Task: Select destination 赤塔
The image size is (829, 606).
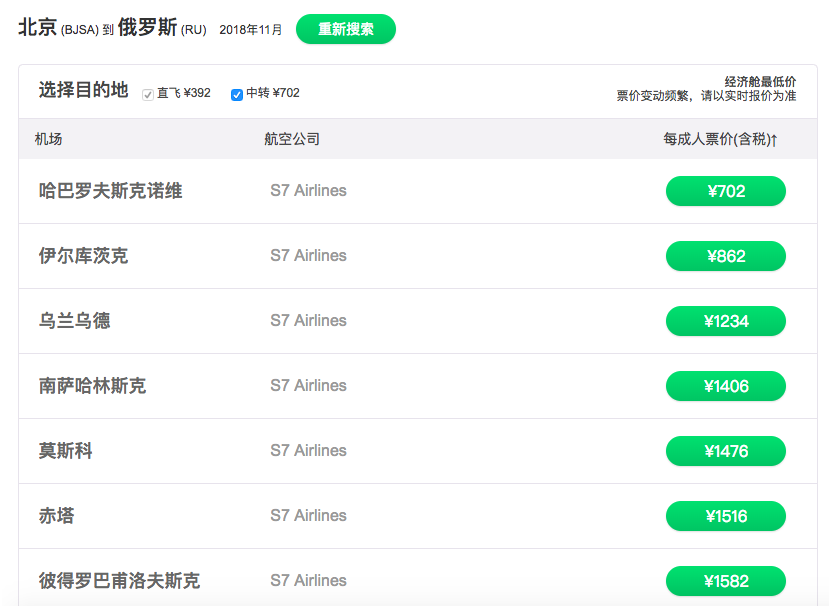Action: 57,516
